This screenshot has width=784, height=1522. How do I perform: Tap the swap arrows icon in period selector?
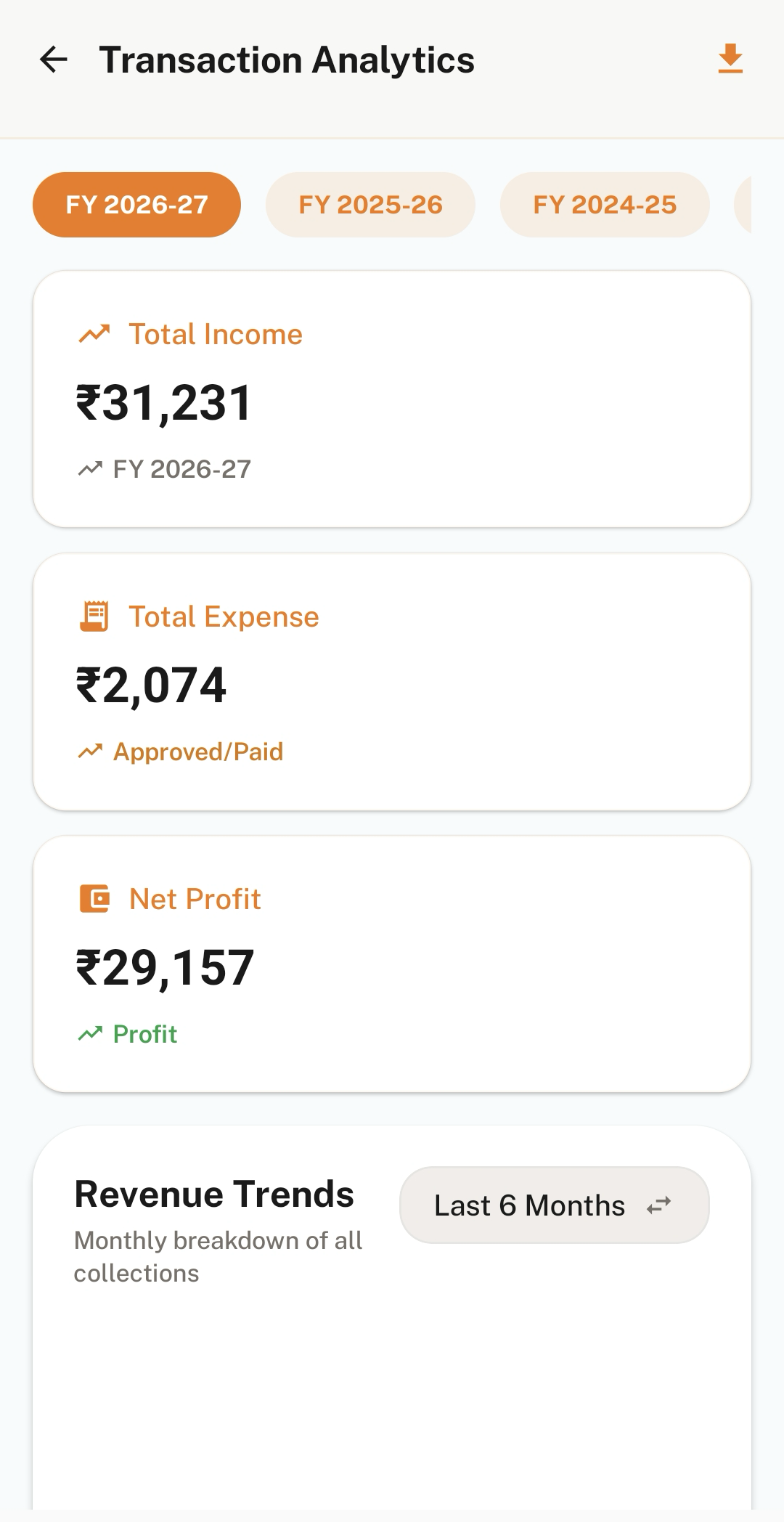click(658, 1205)
